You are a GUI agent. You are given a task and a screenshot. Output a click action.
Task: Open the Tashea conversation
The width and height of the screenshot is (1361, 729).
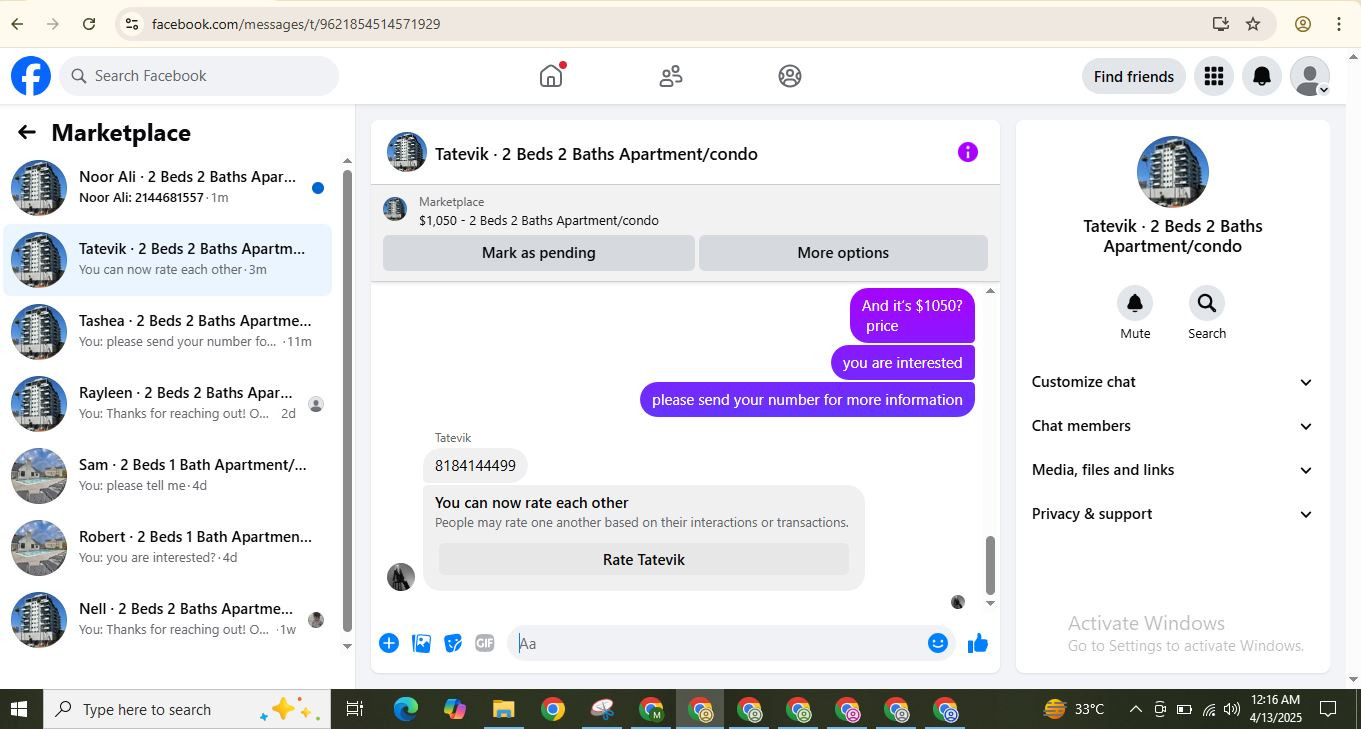pyautogui.click(x=168, y=331)
